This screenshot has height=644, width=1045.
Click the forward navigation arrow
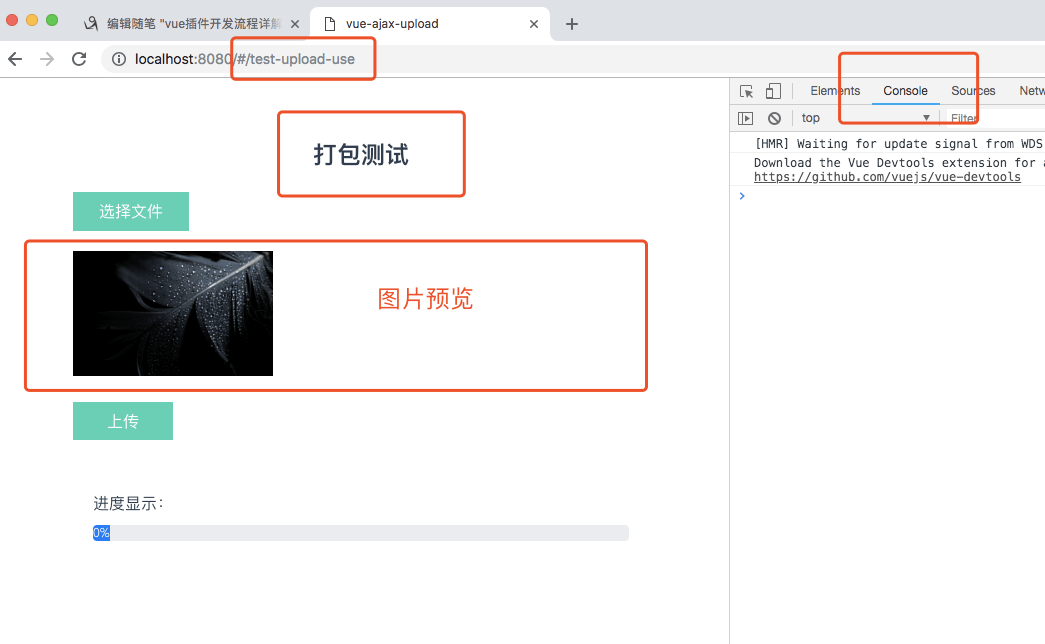pos(46,59)
